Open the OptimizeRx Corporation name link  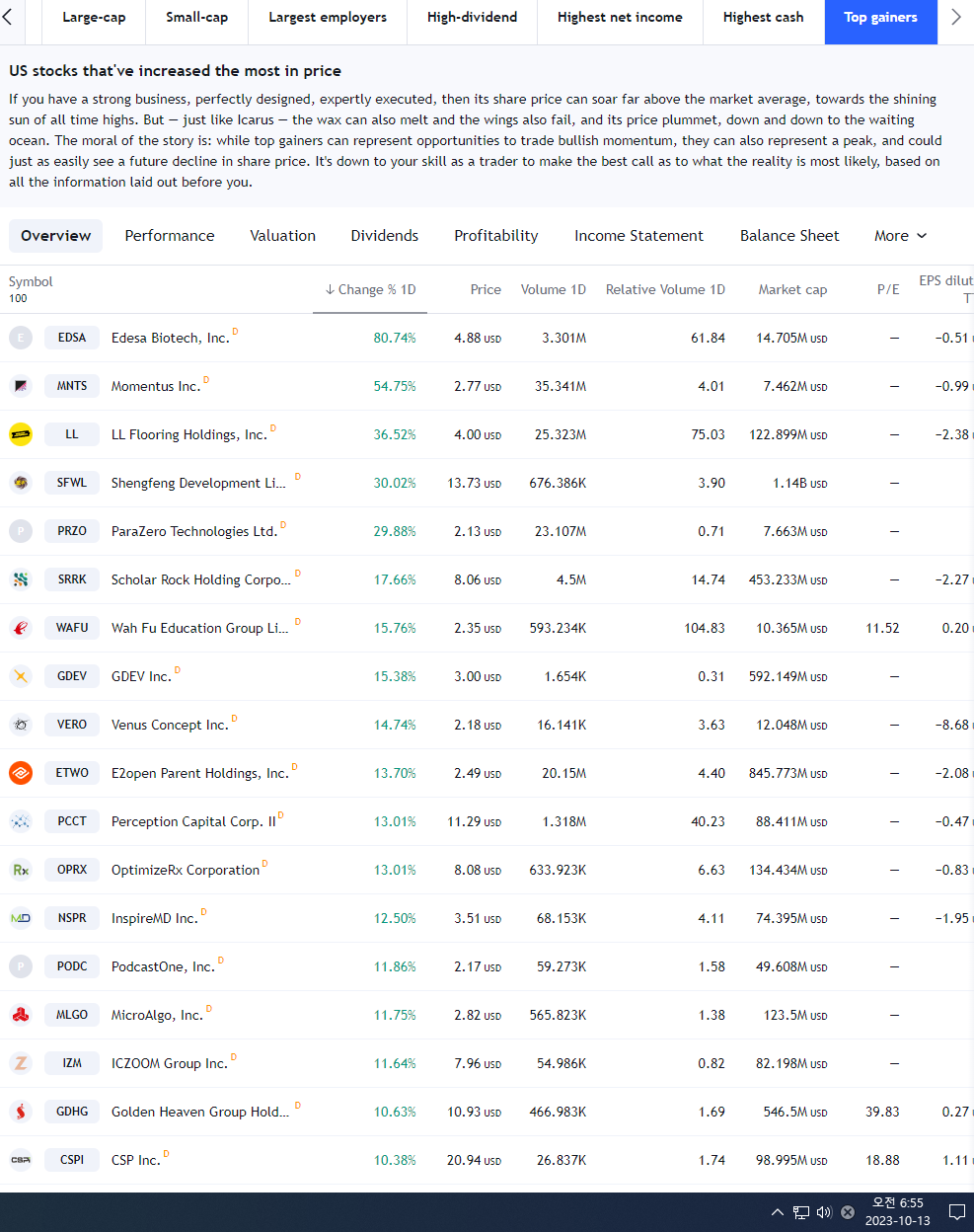click(186, 870)
